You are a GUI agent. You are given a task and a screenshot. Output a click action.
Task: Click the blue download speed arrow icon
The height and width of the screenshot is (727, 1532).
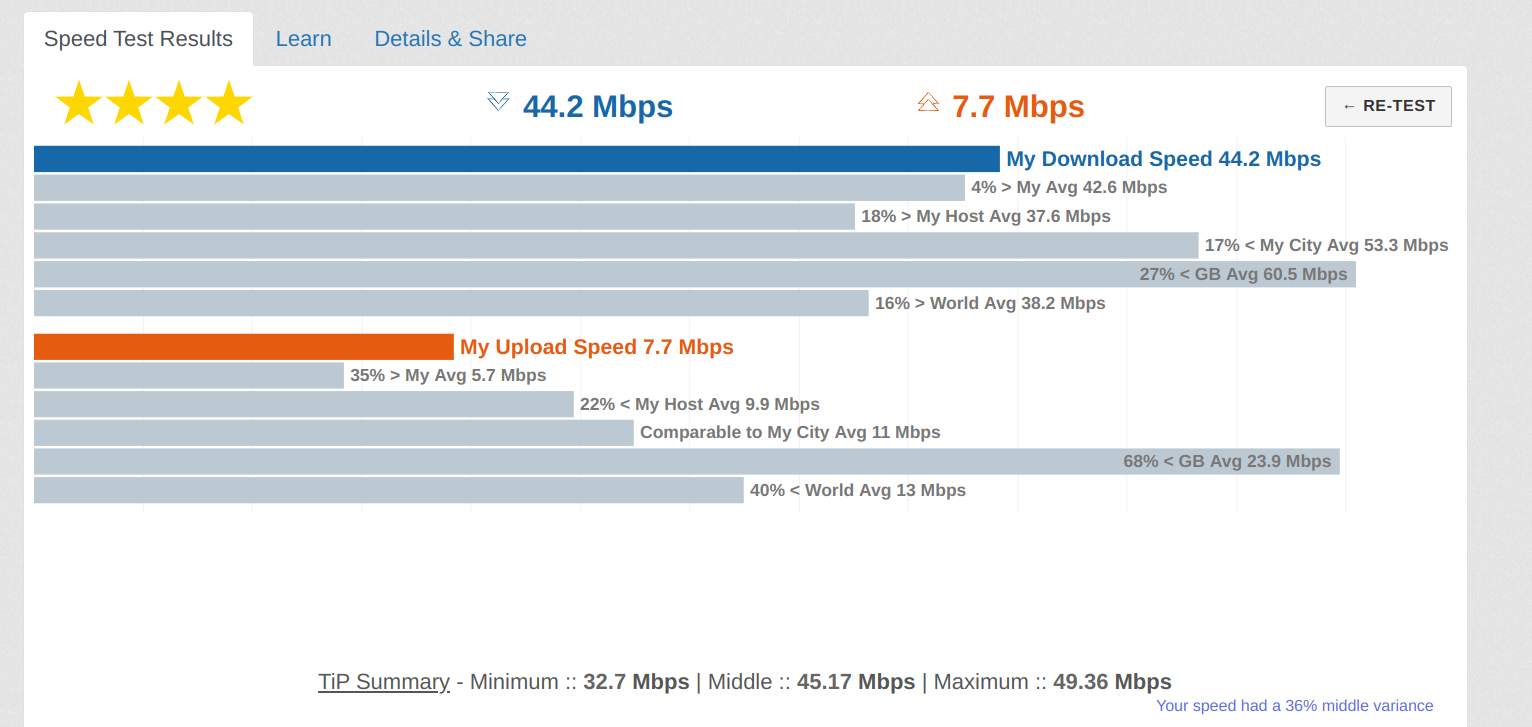[x=497, y=101]
